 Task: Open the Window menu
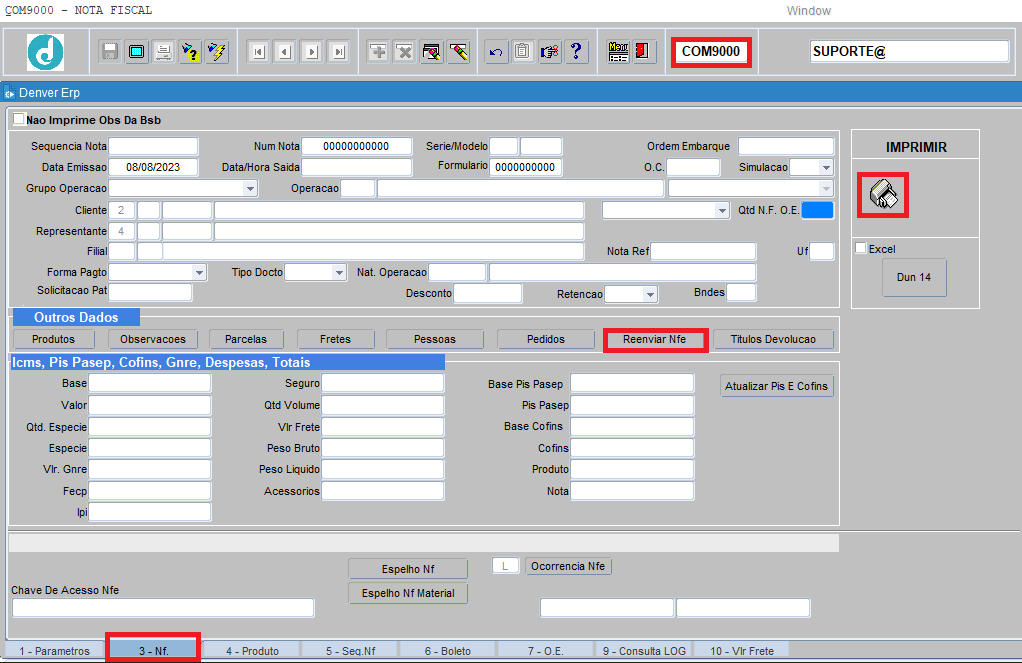pos(808,10)
